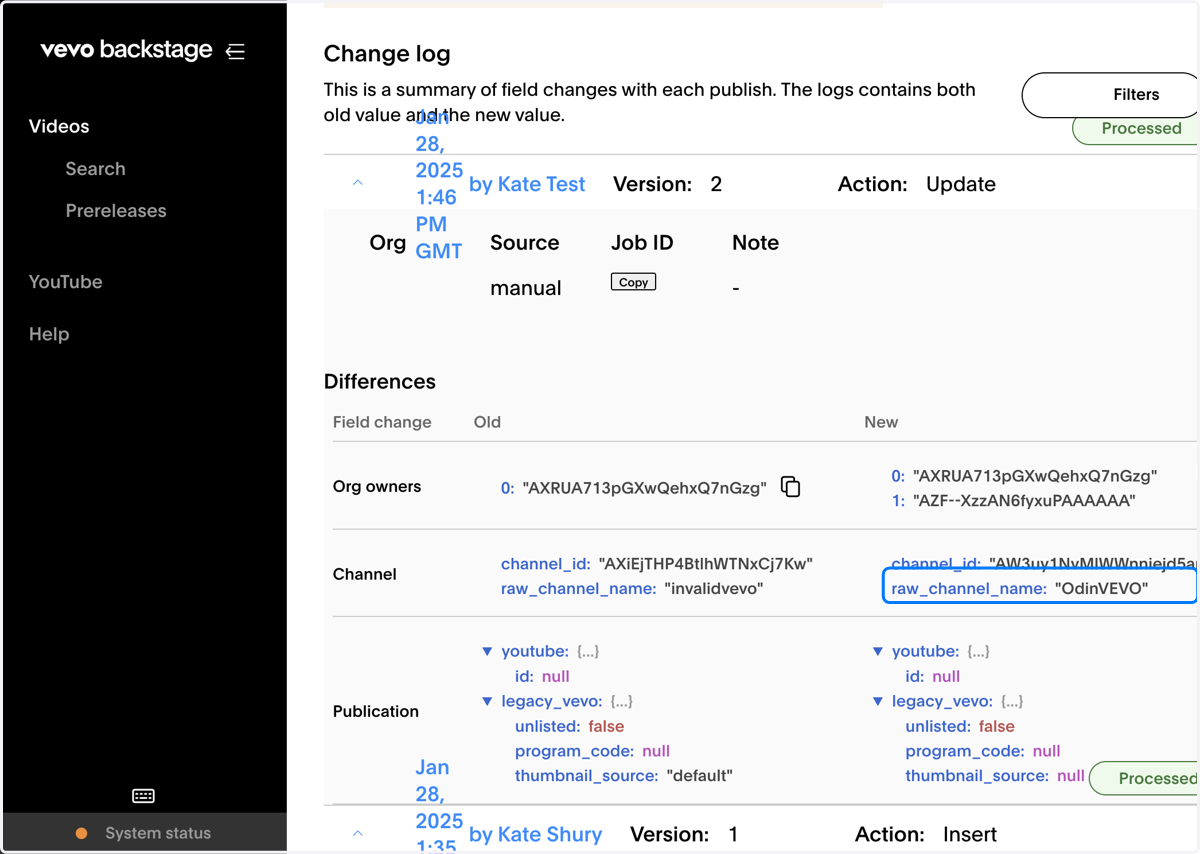Collapse the Version 1 Kate Shury entry
Image resolution: width=1200 pixels, height=854 pixels.
[357, 834]
